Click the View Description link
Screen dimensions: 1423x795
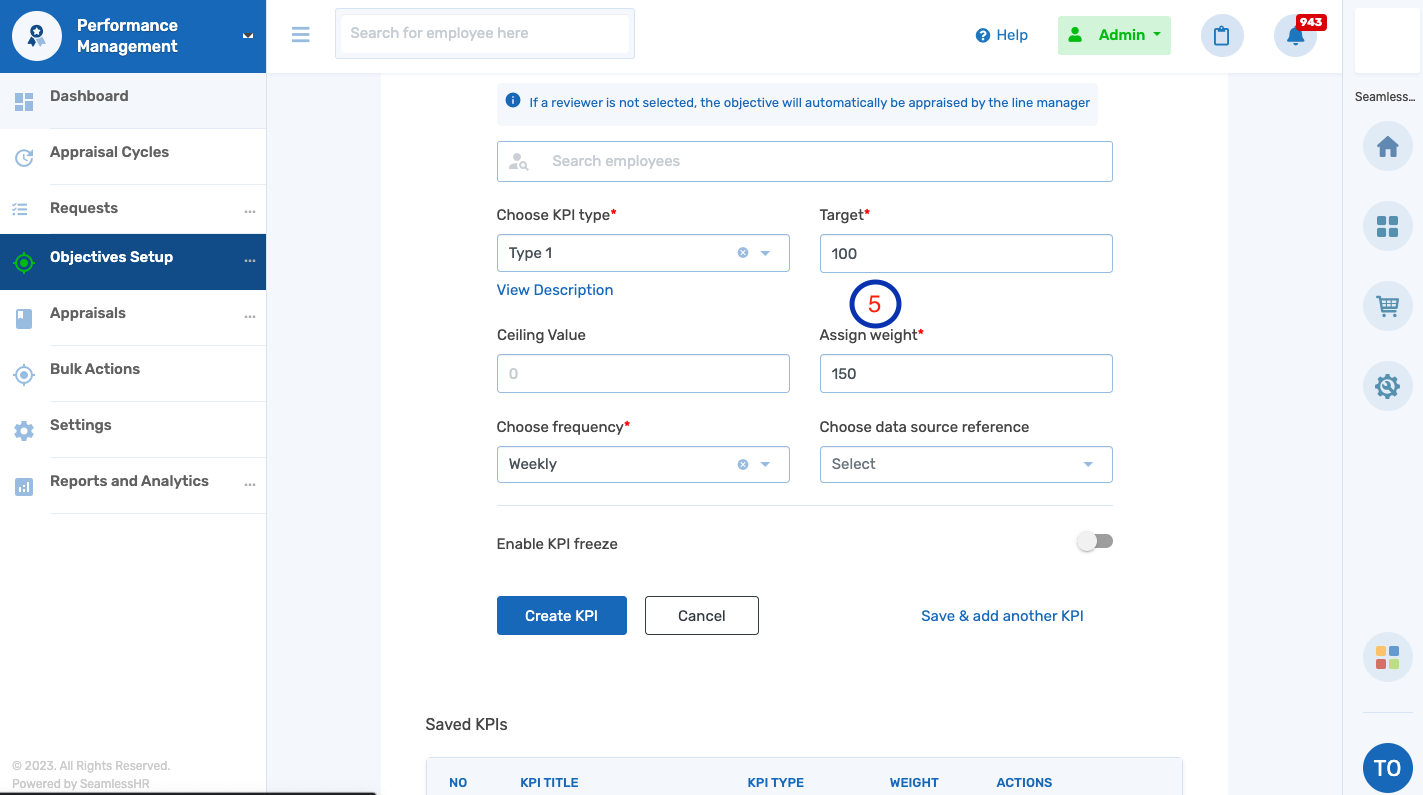click(555, 290)
